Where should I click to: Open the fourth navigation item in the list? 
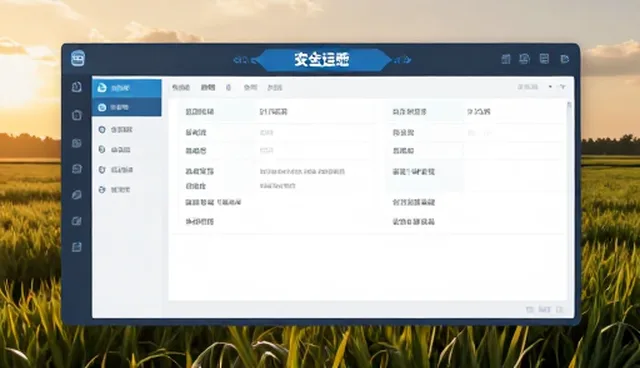point(115,150)
